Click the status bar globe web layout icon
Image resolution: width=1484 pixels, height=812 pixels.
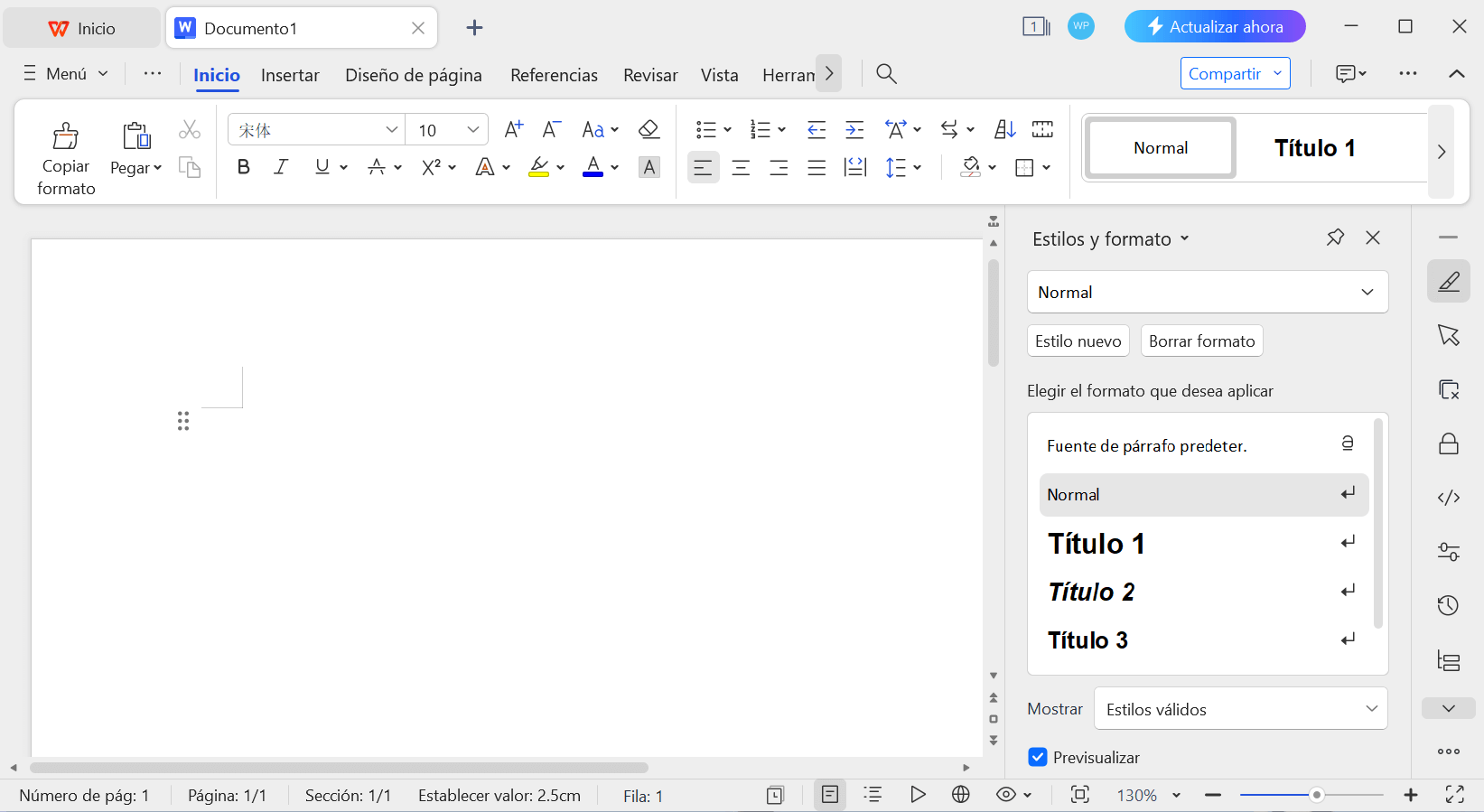tap(961, 794)
